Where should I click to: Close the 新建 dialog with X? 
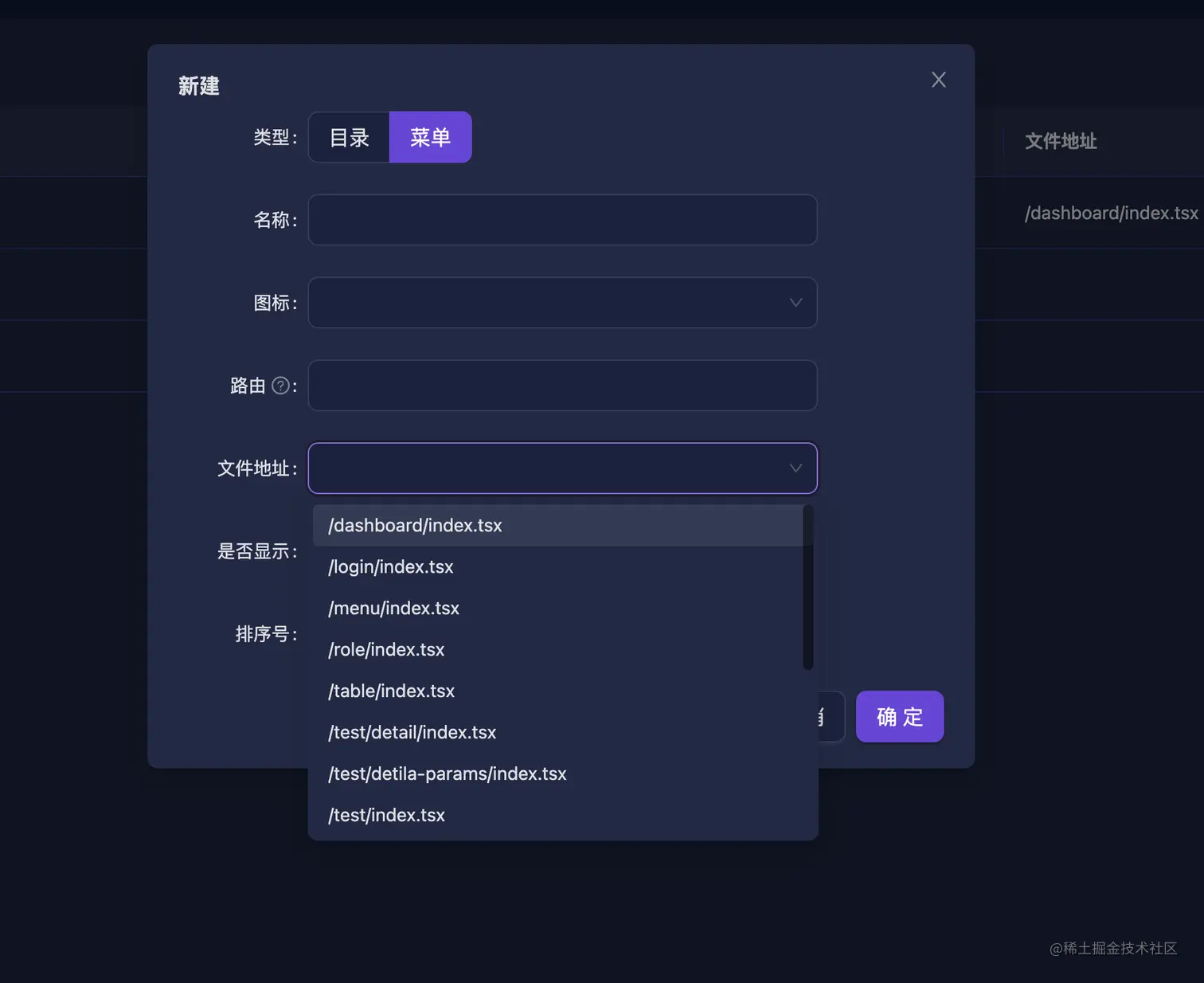(939, 80)
